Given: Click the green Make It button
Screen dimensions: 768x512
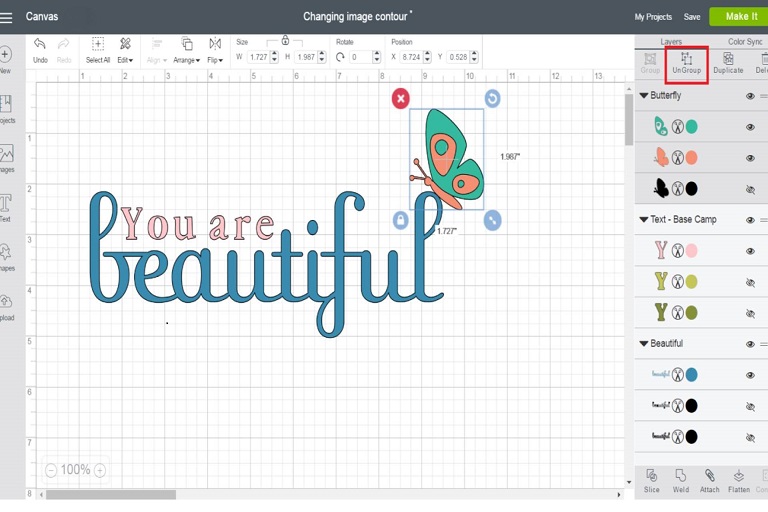Looking at the screenshot, I should pyautogui.click(x=740, y=16).
